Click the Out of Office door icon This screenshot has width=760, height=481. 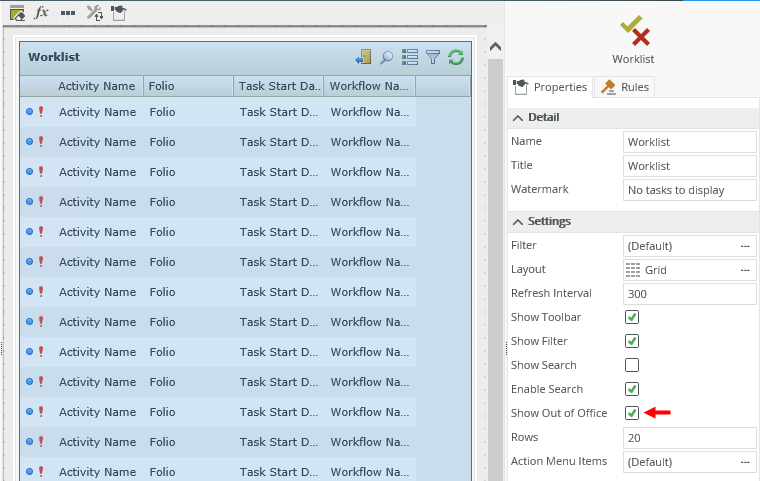(x=363, y=57)
